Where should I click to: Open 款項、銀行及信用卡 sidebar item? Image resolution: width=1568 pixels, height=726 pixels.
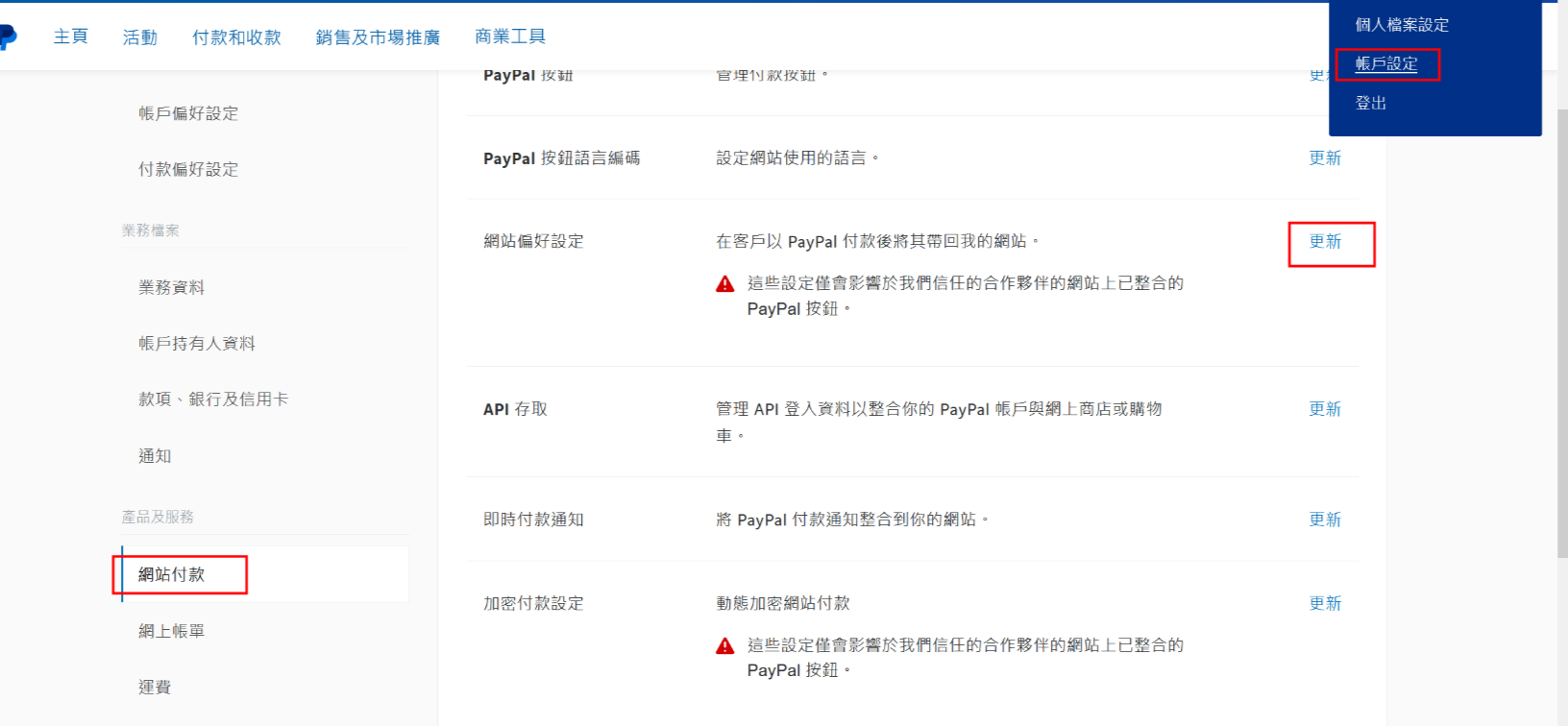point(213,399)
